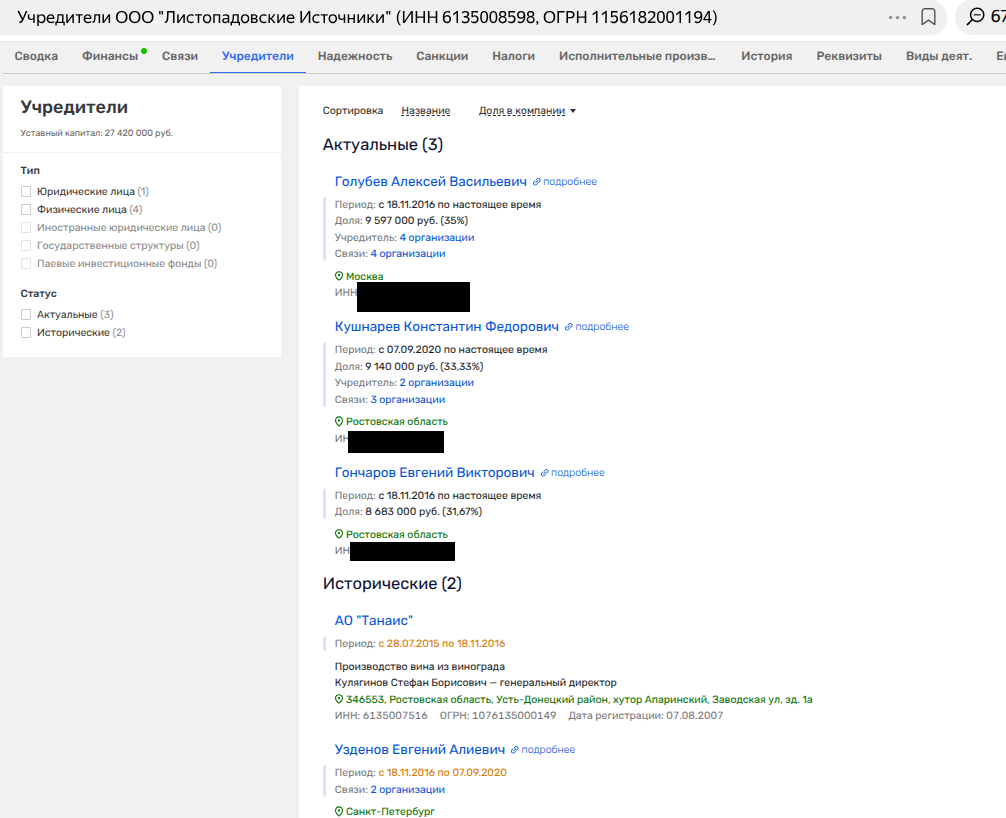This screenshot has height=818, width=1006.
Task: Open АО "Танаис" company page
Action: pos(374,621)
